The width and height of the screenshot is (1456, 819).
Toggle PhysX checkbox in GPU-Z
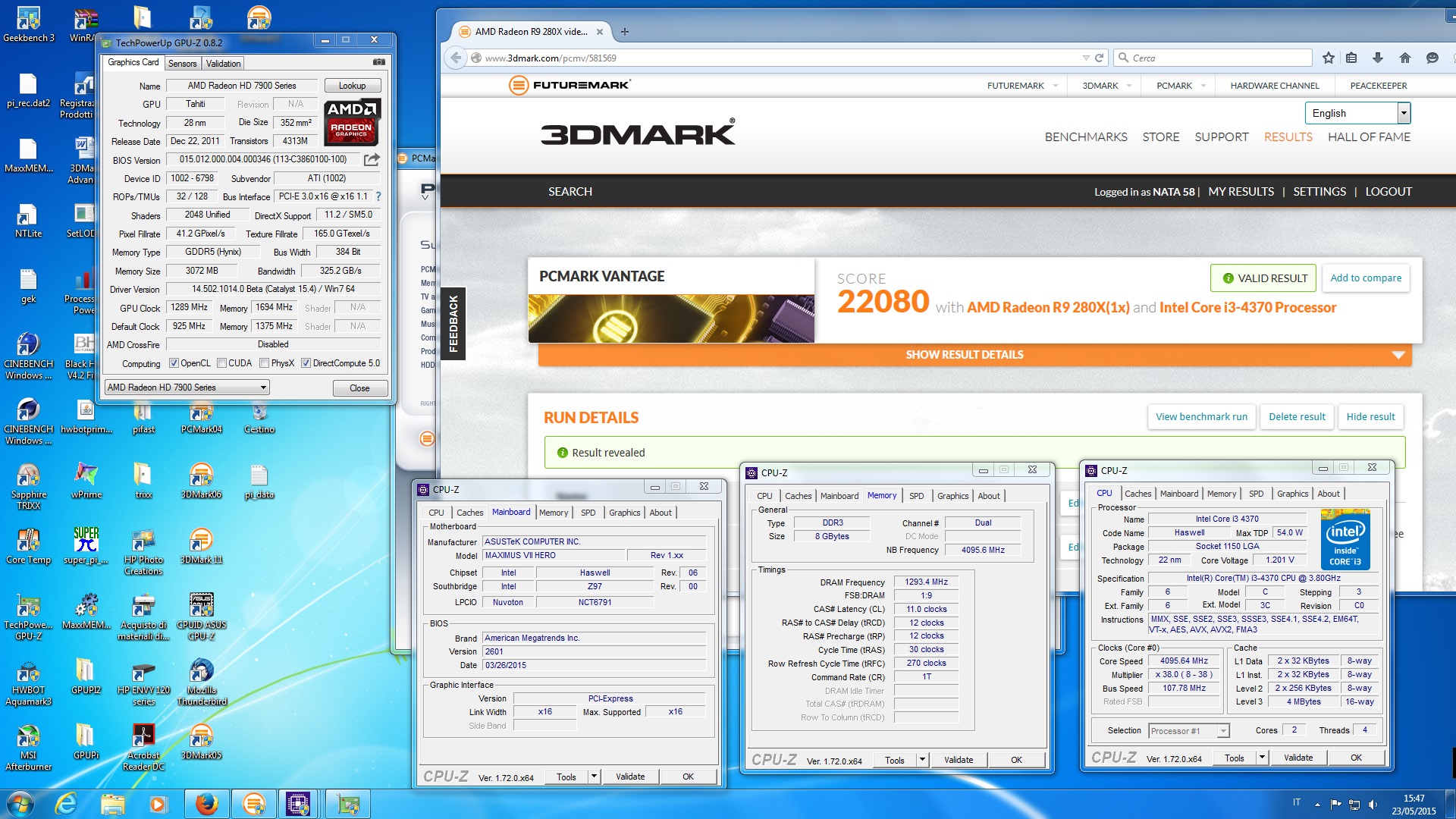pos(264,363)
